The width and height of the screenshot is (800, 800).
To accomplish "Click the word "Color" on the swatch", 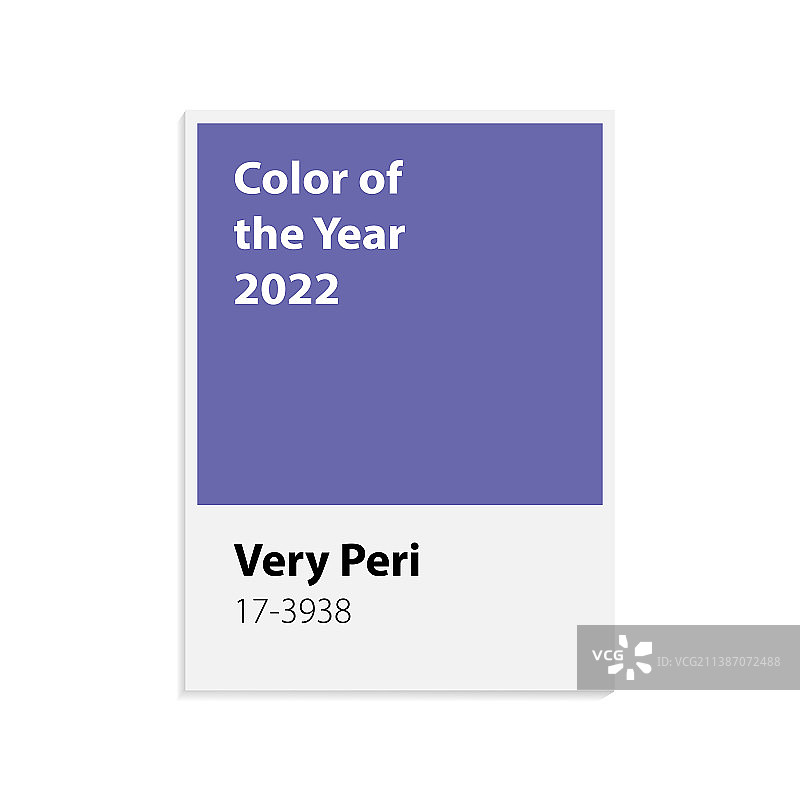I will pos(291,179).
